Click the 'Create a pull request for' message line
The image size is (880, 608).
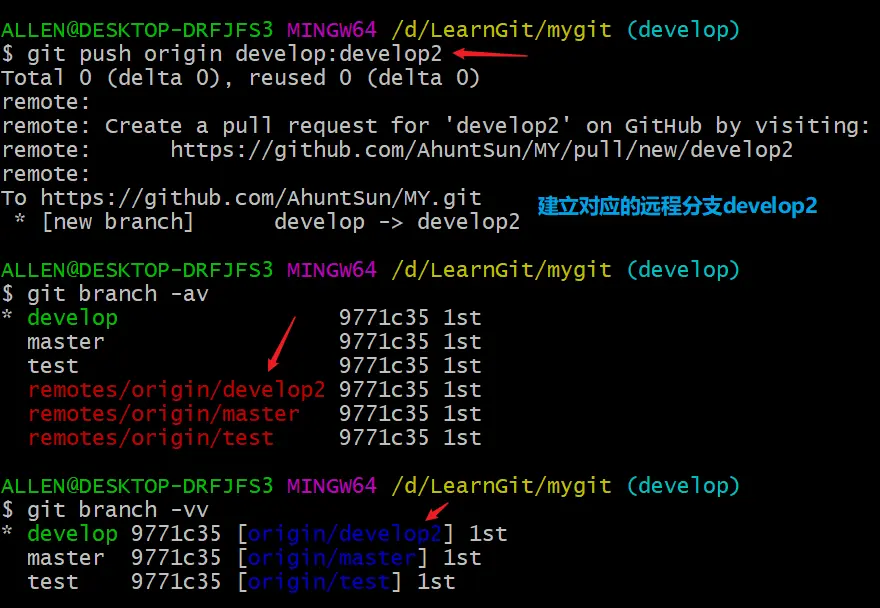436,126
